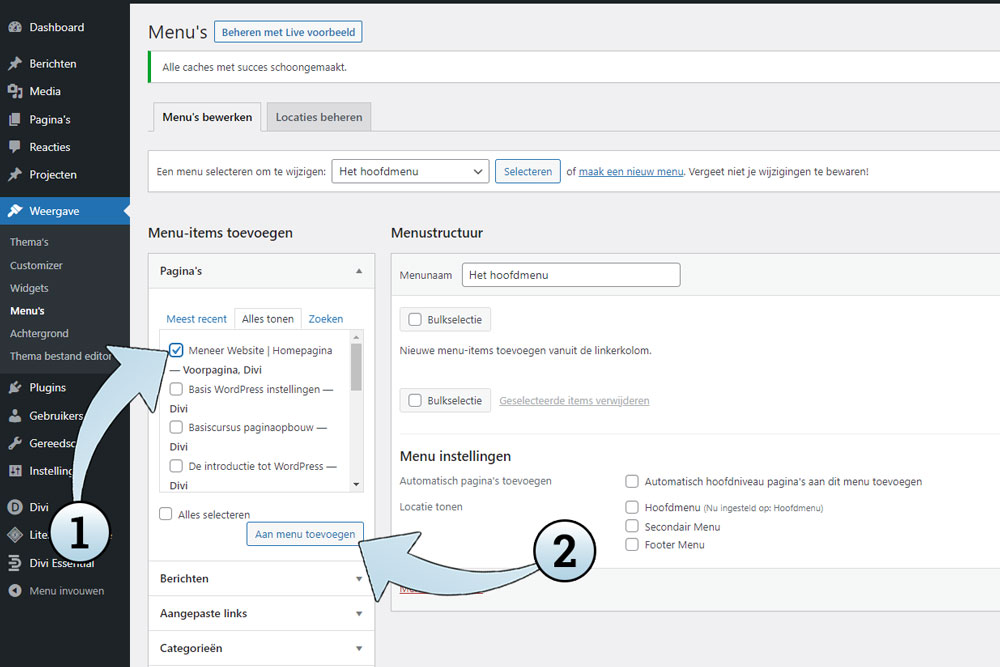The image size is (1000, 667).
Task: Click the Dashboard gauge icon in sidebar
Action: point(15,27)
